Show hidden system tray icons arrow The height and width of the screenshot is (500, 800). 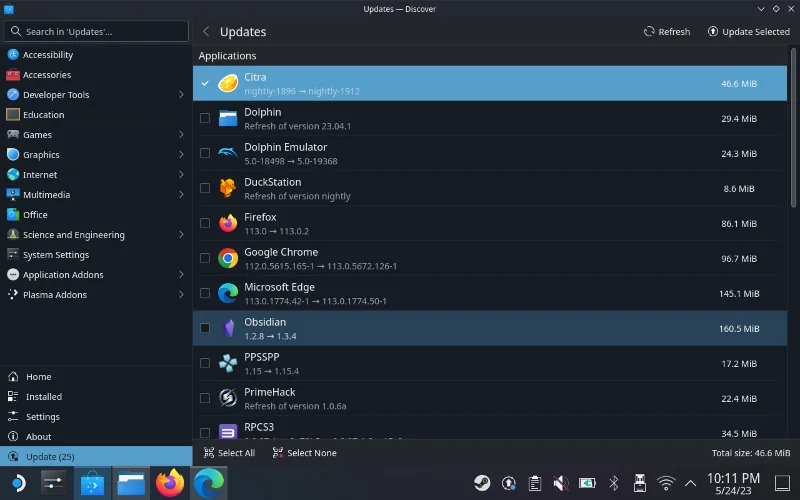[690, 483]
